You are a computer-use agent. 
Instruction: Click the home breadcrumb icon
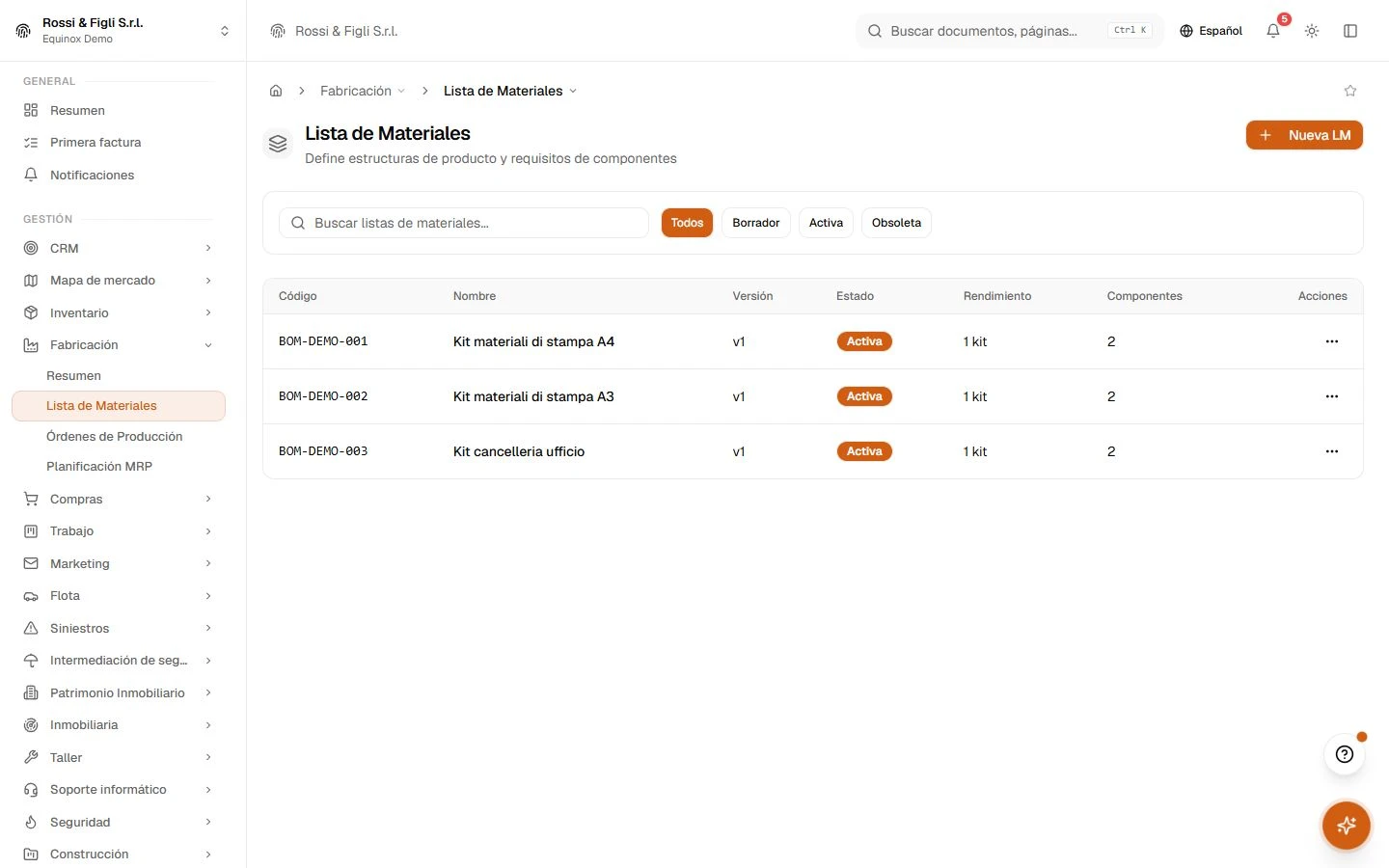pyautogui.click(x=276, y=91)
